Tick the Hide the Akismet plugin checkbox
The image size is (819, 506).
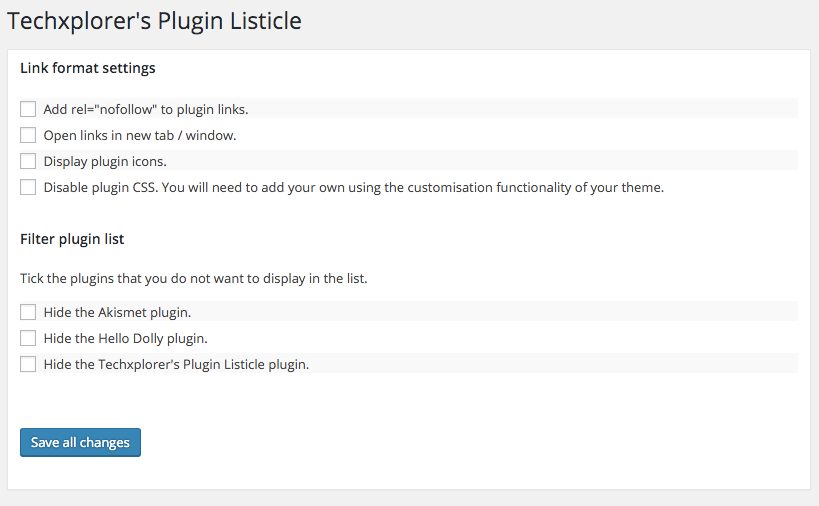coord(28,312)
